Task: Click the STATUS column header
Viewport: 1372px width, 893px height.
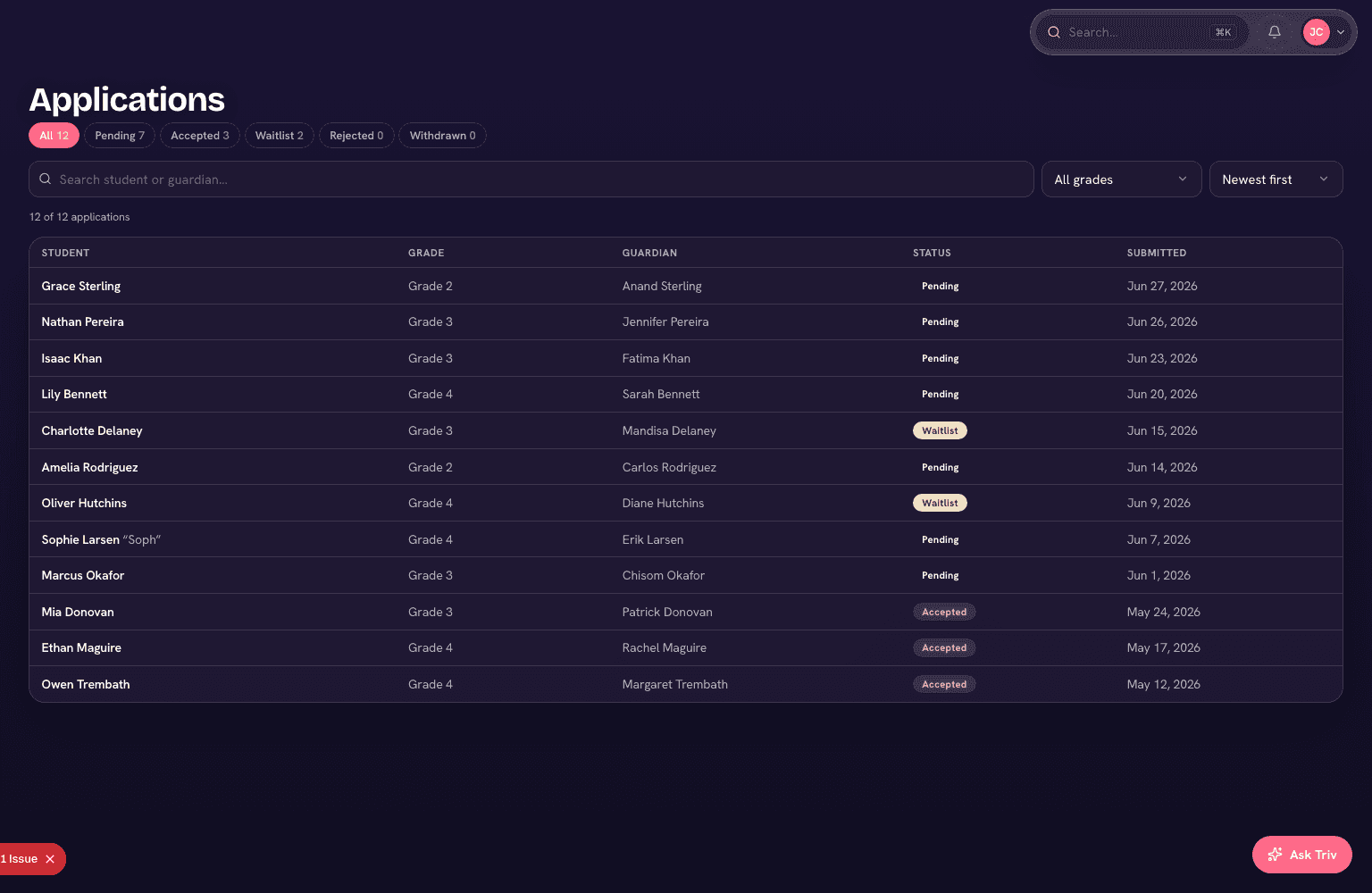Action: click(x=932, y=253)
